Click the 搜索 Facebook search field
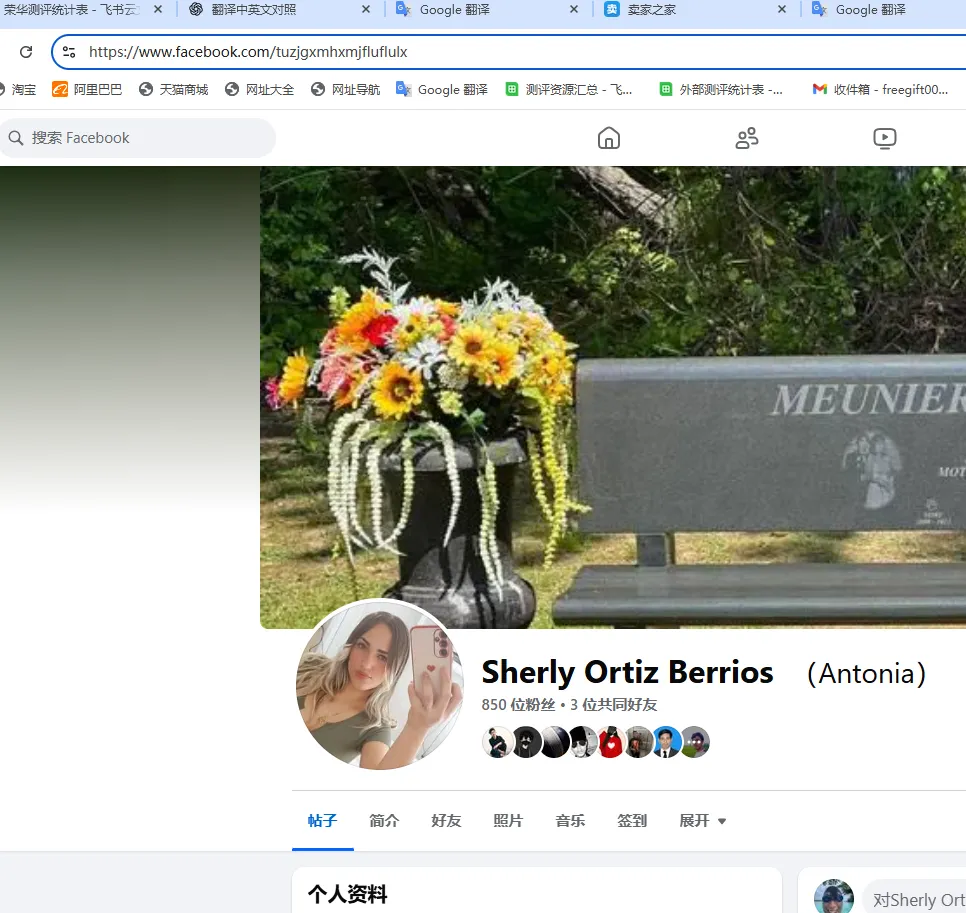Image resolution: width=966 pixels, height=913 pixels. pyautogui.click(x=140, y=138)
